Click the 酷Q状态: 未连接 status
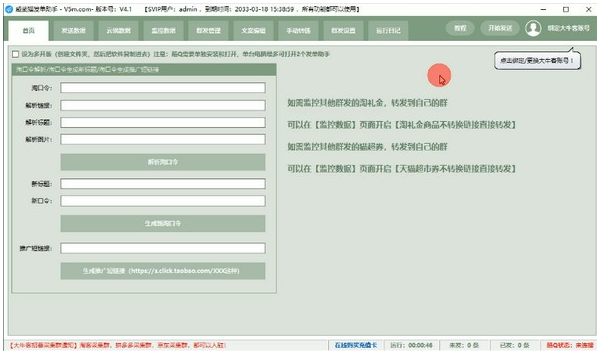This screenshot has height=360, width=597. [x=570, y=345]
